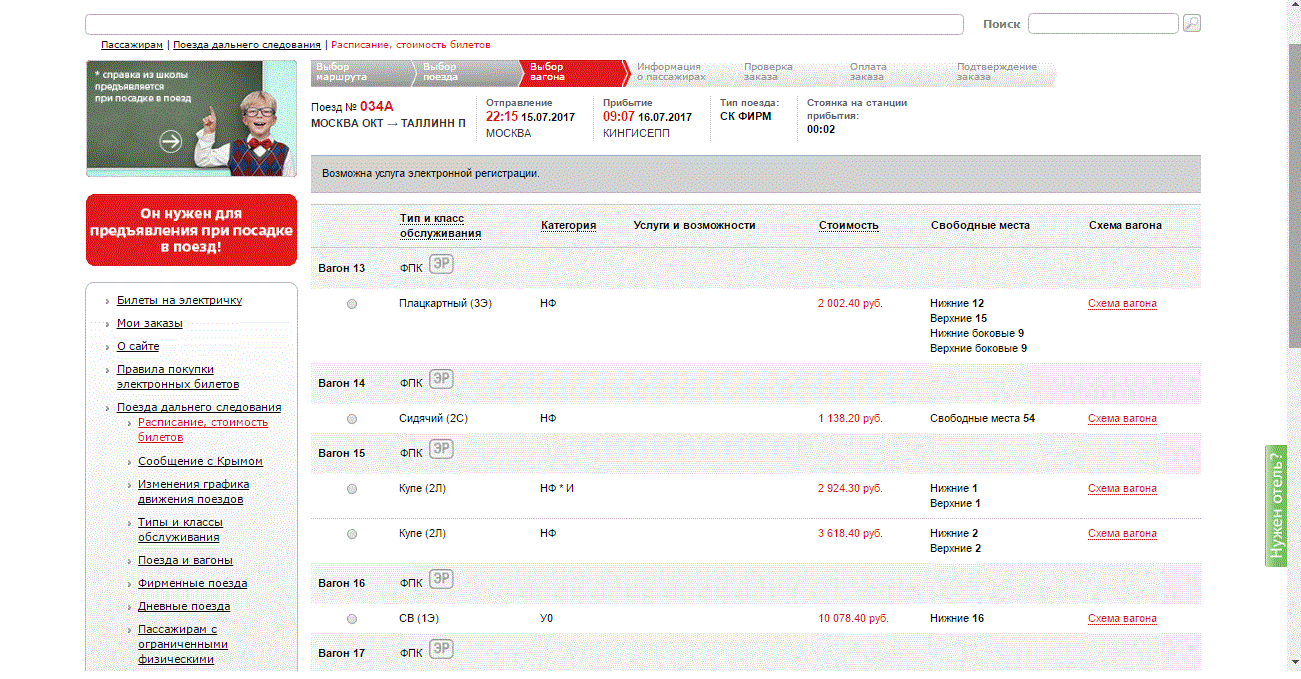Click the ЭР badge for Вагон 16
1301x679 pixels.
tap(441, 579)
